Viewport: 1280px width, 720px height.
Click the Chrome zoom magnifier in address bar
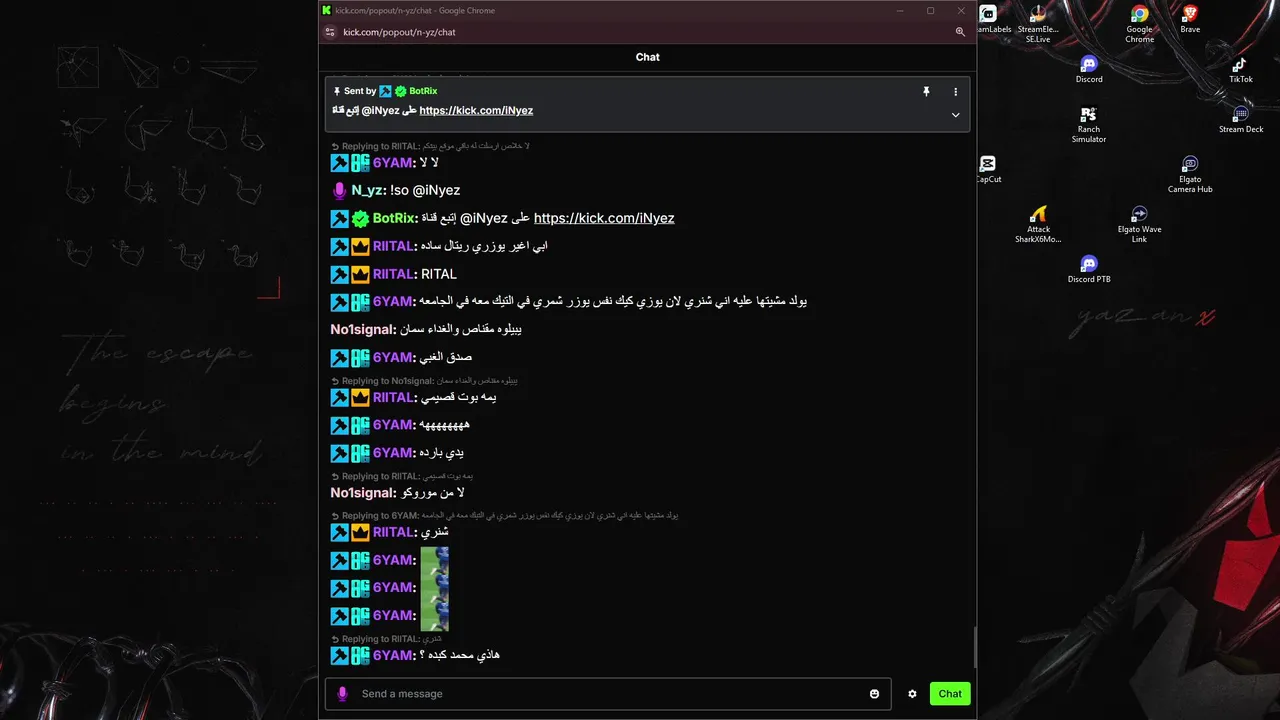960,32
